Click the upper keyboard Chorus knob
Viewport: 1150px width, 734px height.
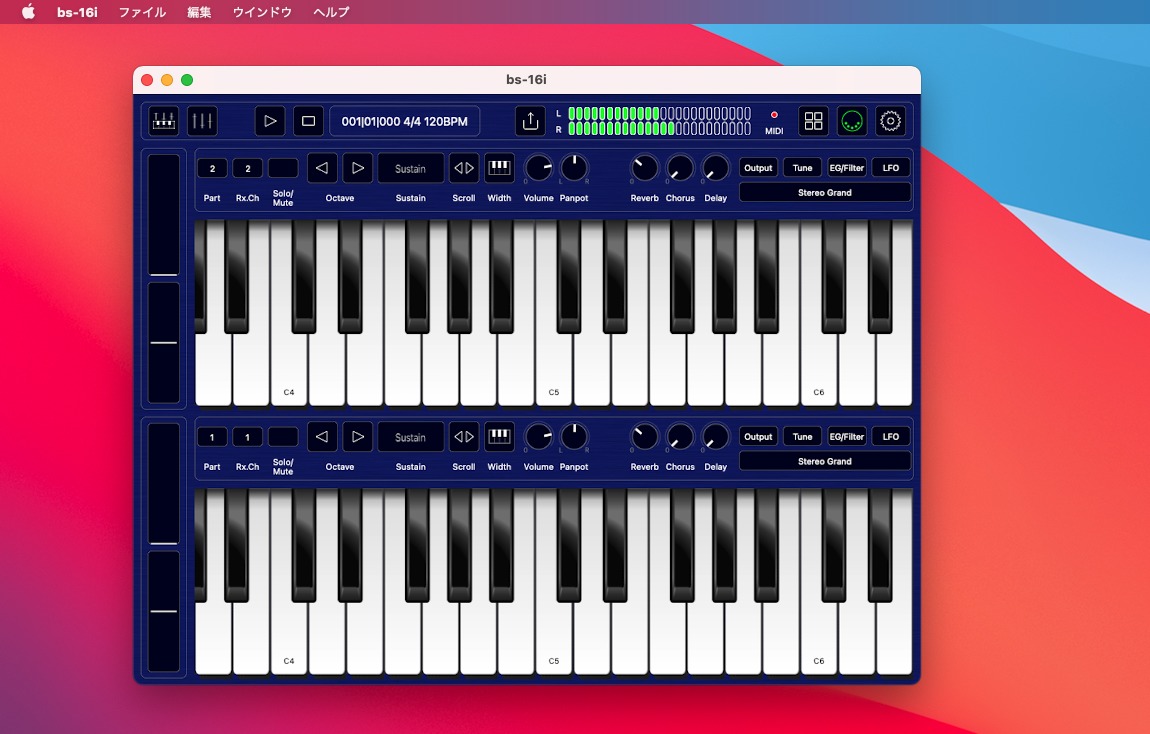click(680, 169)
